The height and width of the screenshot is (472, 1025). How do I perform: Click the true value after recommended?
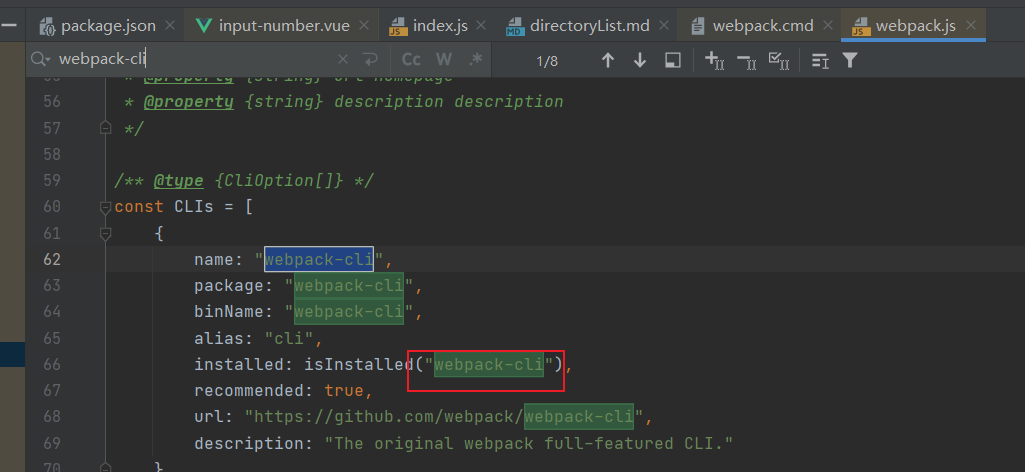344,391
